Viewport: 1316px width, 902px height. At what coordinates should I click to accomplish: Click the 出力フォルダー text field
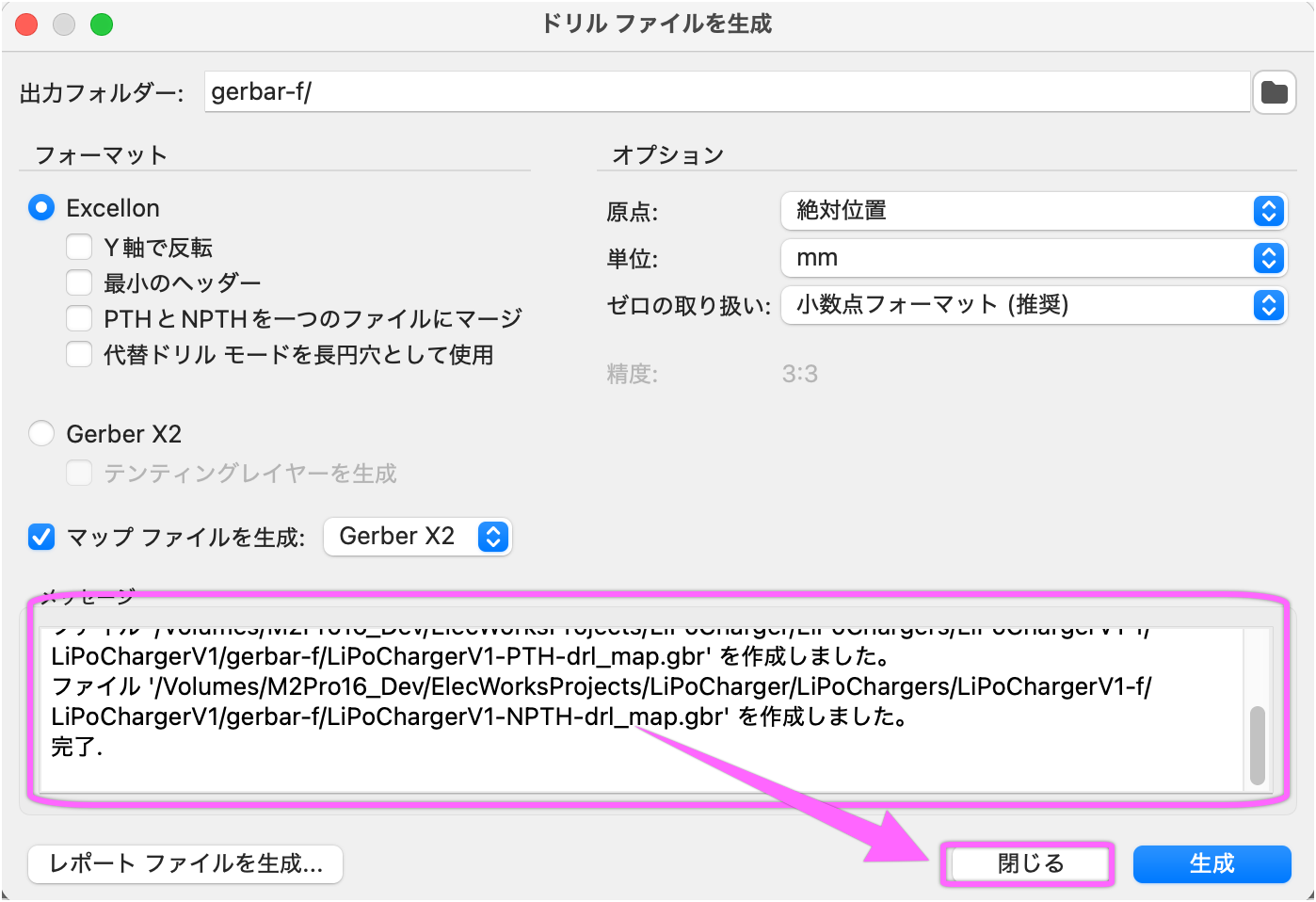(x=727, y=92)
